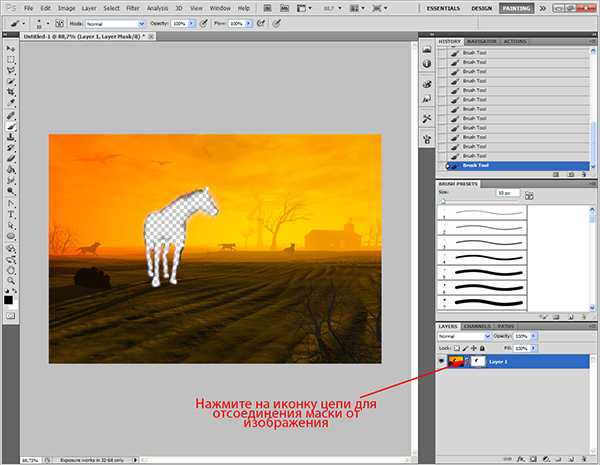
Task: Toggle lock all for layer
Action: point(482,348)
